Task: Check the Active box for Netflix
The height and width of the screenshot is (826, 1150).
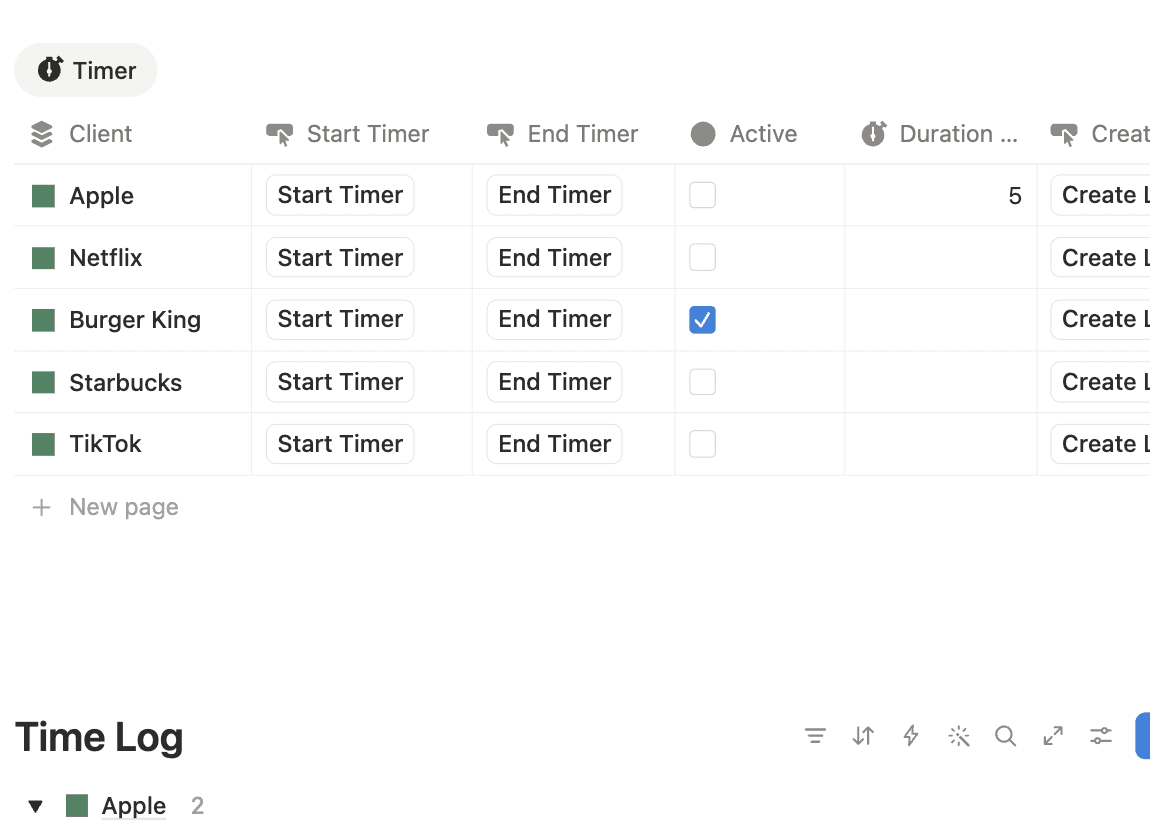Action: point(703,257)
